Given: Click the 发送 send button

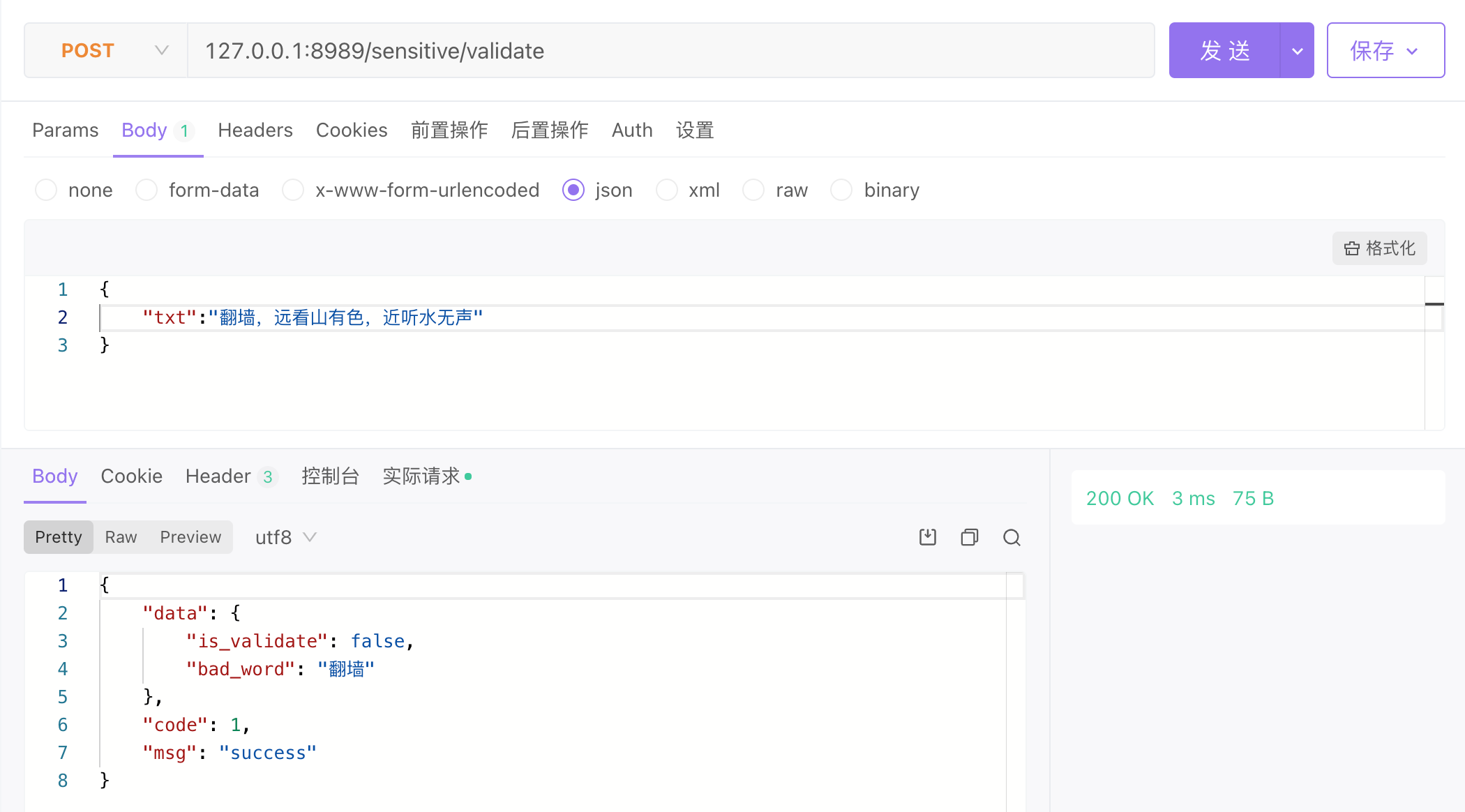Looking at the screenshot, I should [x=1225, y=50].
